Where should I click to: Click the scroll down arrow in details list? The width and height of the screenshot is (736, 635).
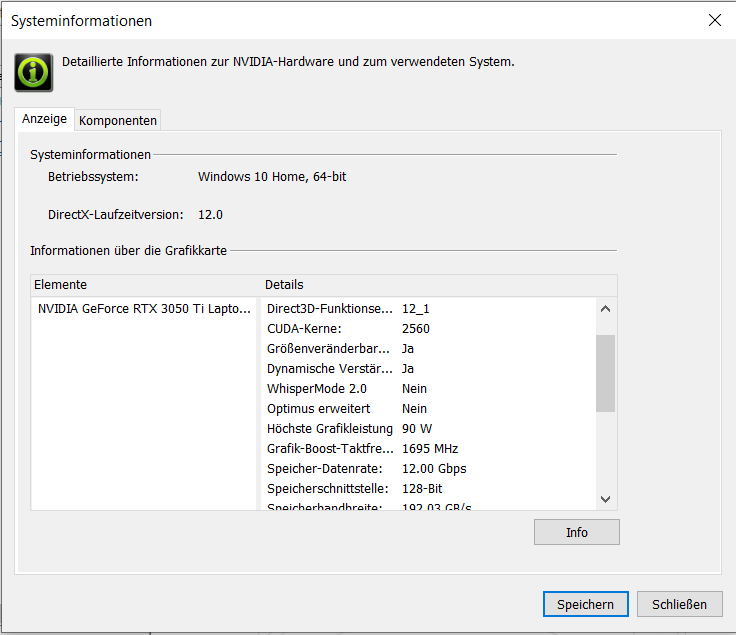(605, 498)
